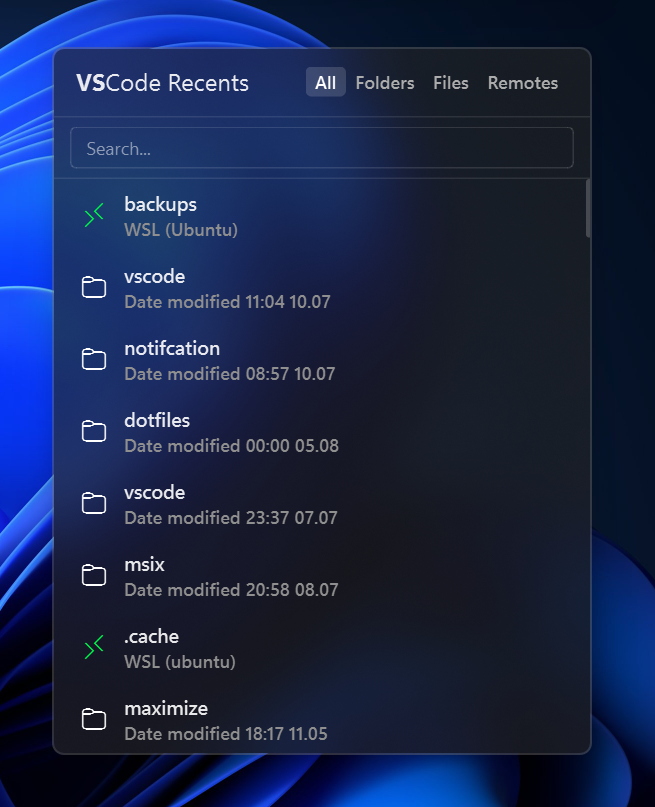Screen dimensions: 655x807
Task: Click the VSCode Recents title
Action: pos(163,83)
